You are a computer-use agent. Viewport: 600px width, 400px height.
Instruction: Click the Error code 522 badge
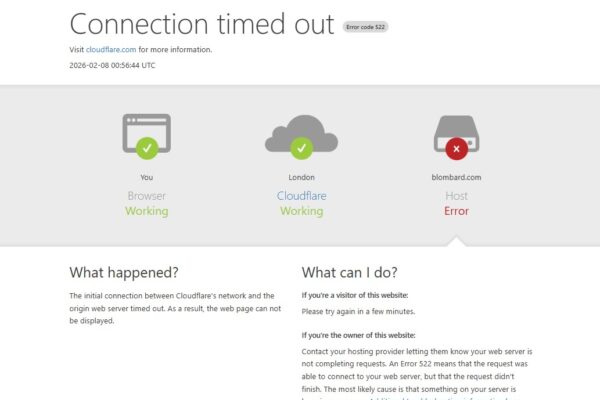point(365,27)
